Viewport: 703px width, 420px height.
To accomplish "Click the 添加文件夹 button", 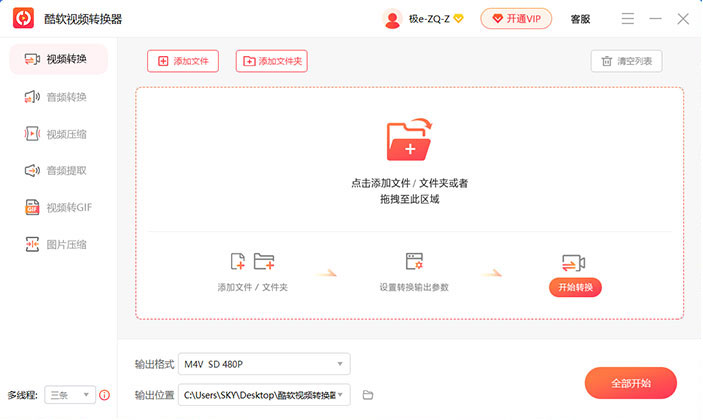I will pos(272,61).
